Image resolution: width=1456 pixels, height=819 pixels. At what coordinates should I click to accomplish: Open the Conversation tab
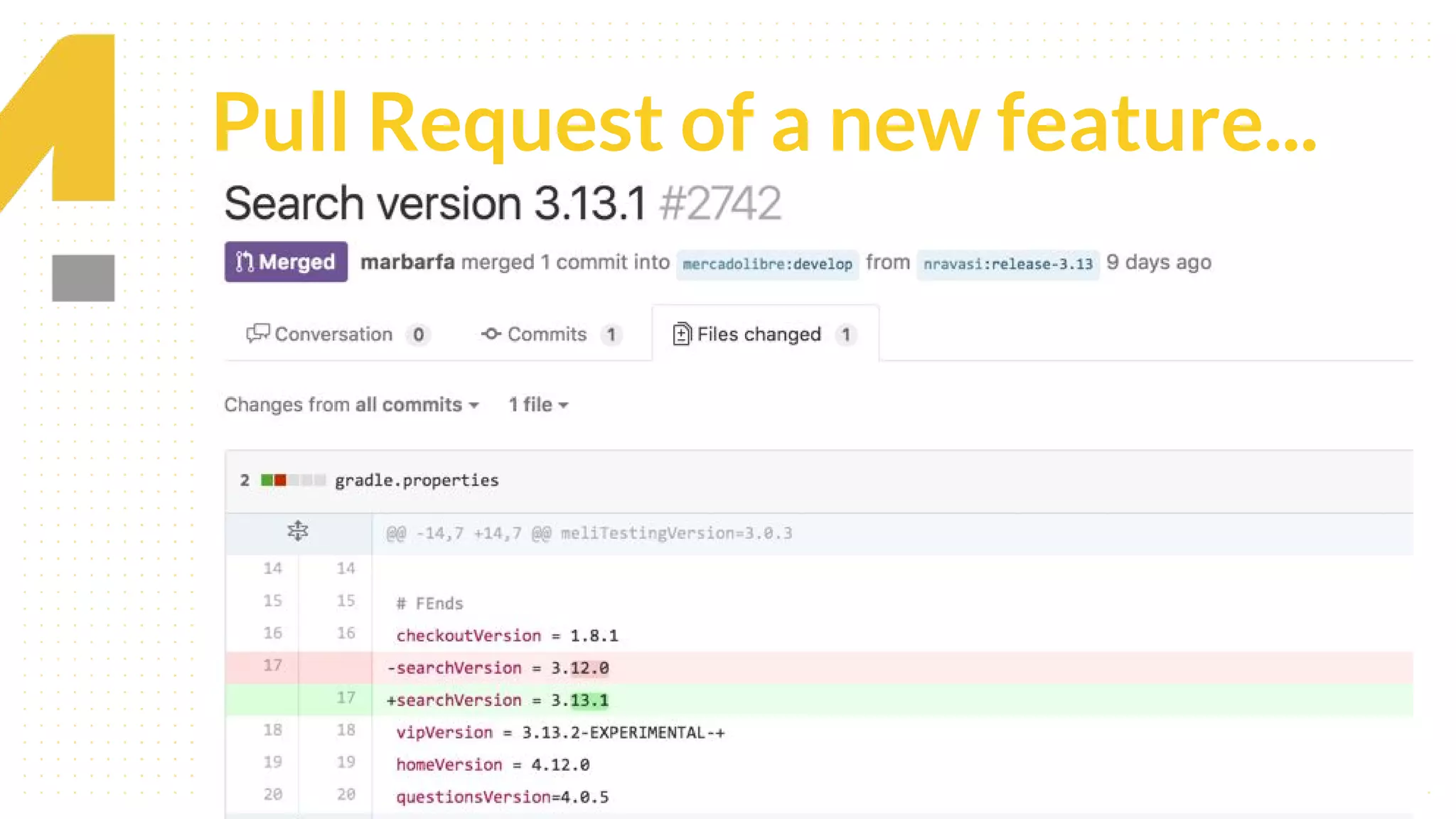coord(338,334)
